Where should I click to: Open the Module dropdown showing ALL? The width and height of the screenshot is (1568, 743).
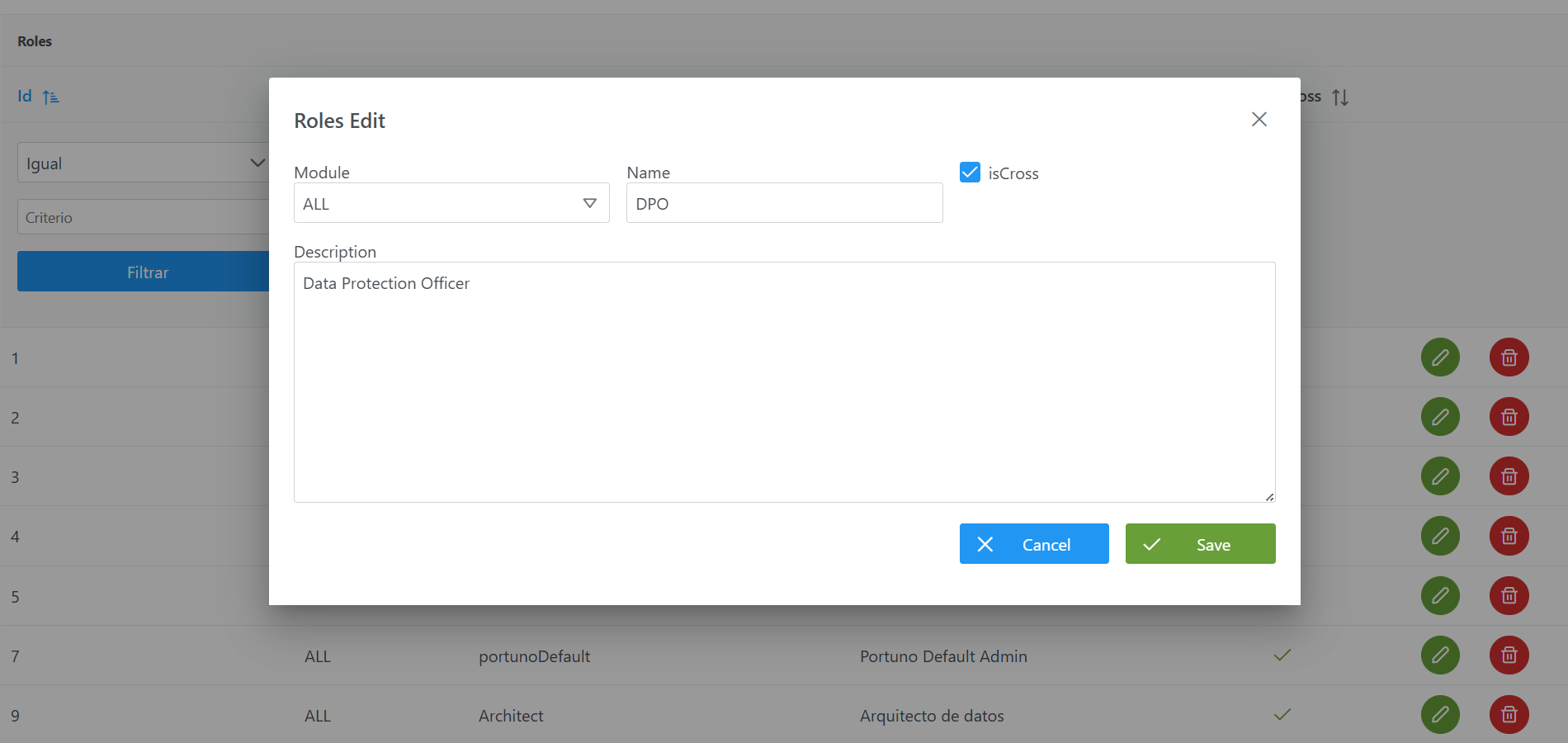click(451, 203)
